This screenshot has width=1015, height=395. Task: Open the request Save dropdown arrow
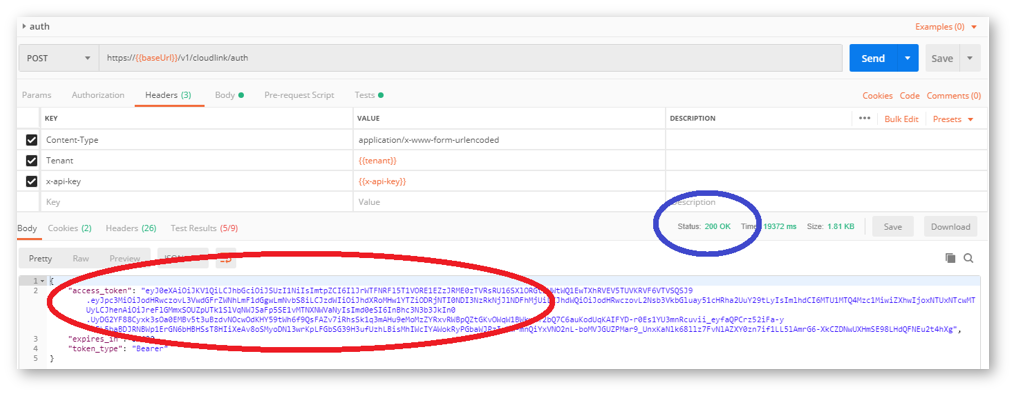point(970,58)
